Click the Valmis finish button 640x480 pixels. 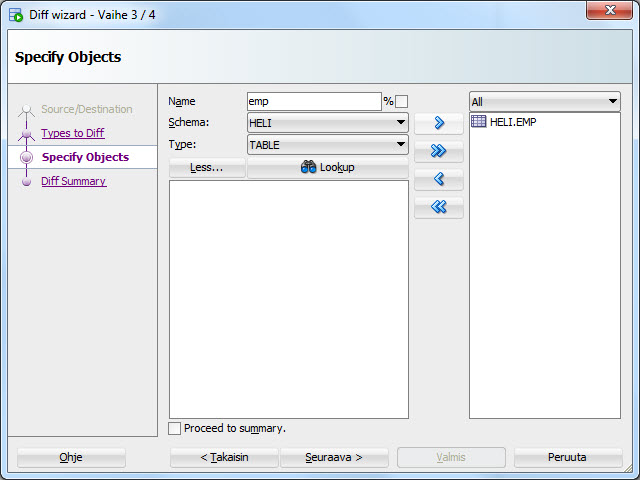point(451,457)
